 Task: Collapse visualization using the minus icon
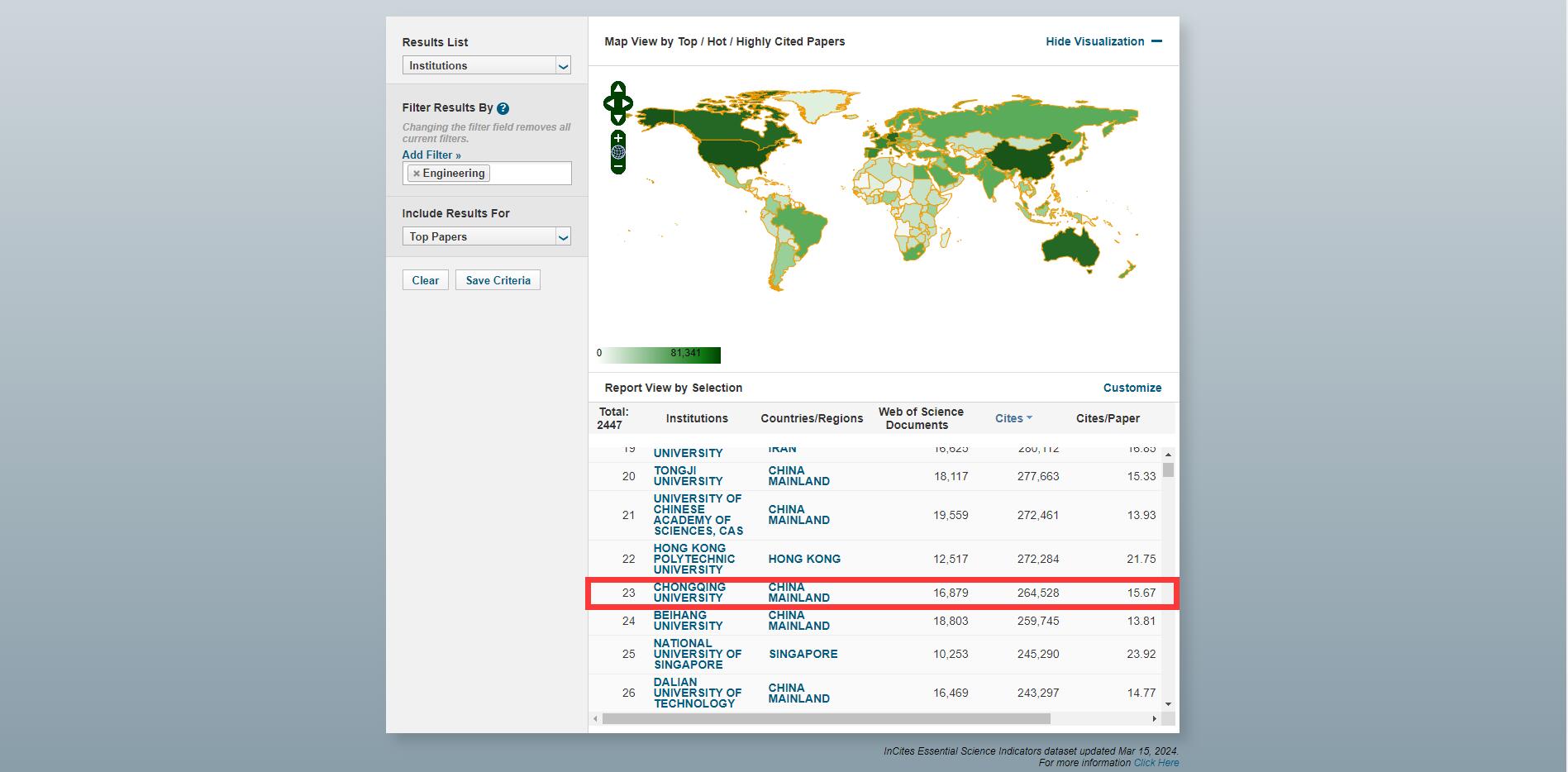pos(1156,41)
